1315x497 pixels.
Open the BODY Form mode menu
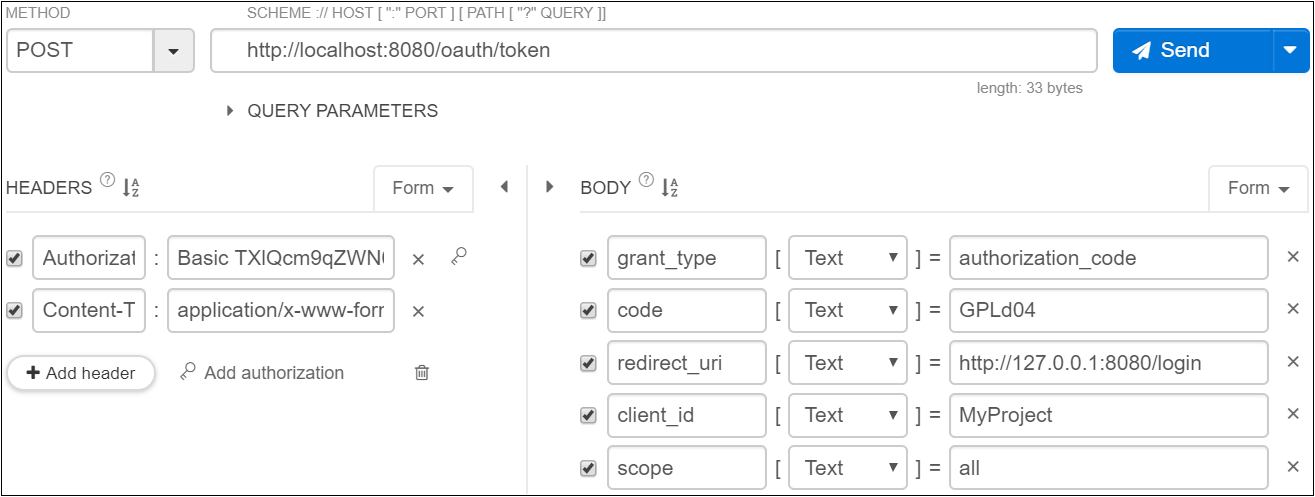click(x=1258, y=188)
